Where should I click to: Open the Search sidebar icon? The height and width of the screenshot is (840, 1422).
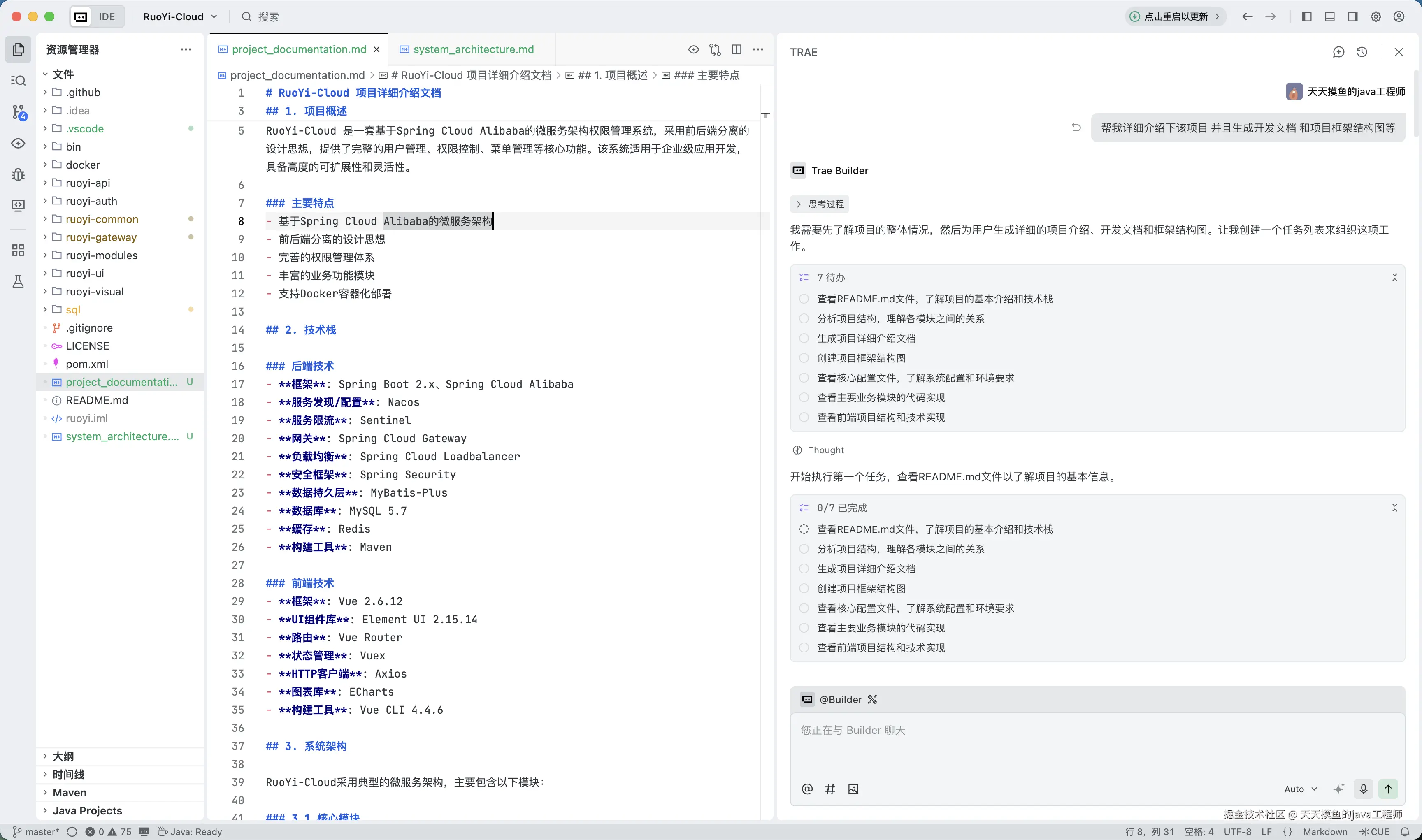pyautogui.click(x=18, y=80)
